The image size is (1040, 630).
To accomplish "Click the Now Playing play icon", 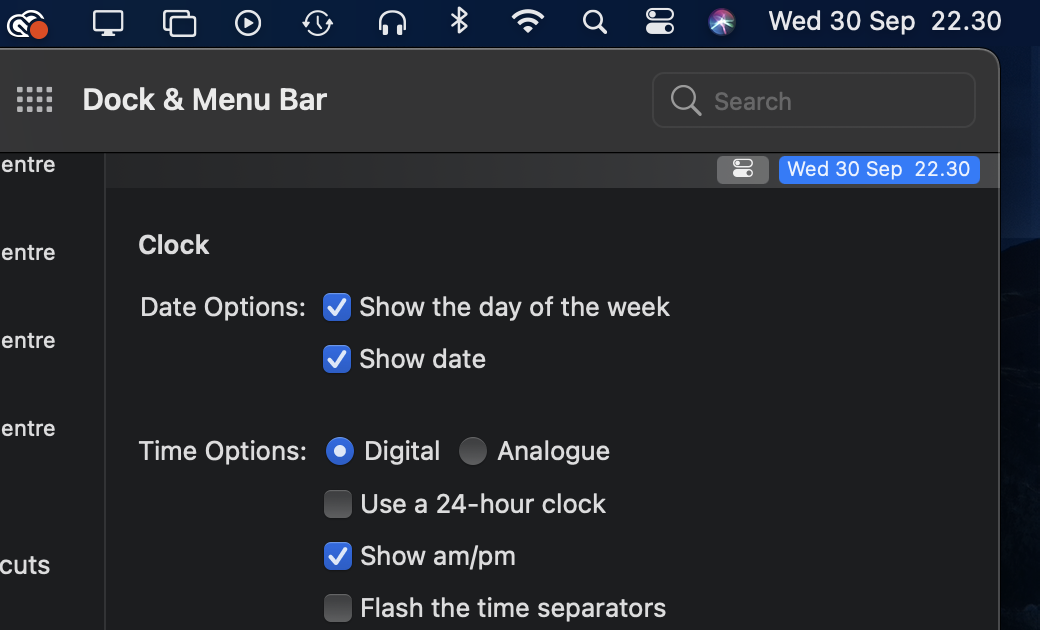I will point(247,23).
